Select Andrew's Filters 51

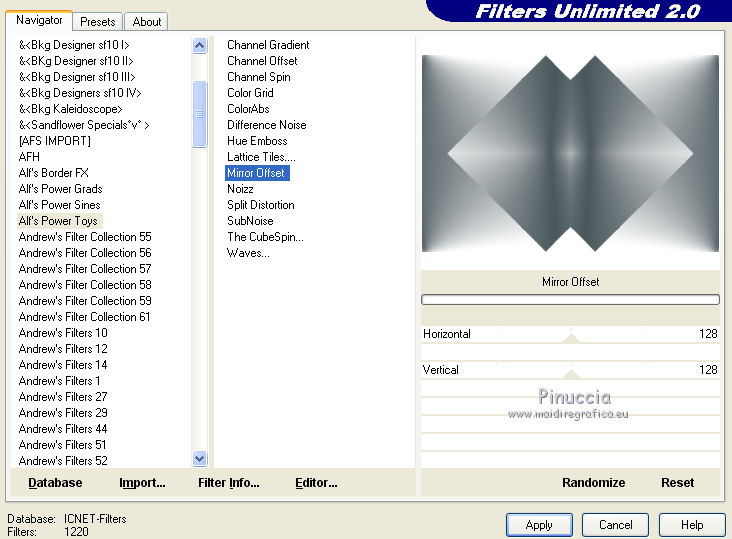point(63,445)
